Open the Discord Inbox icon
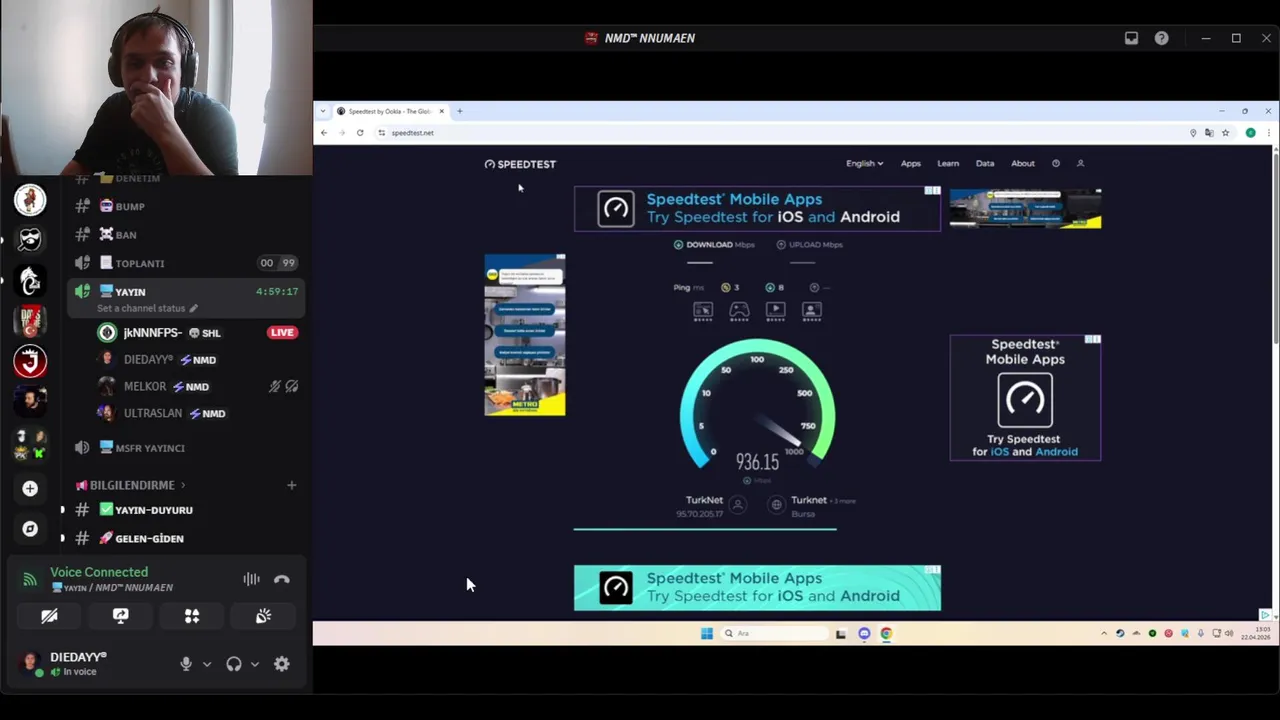Image resolution: width=1280 pixels, height=720 pixels. (1131, 38)
